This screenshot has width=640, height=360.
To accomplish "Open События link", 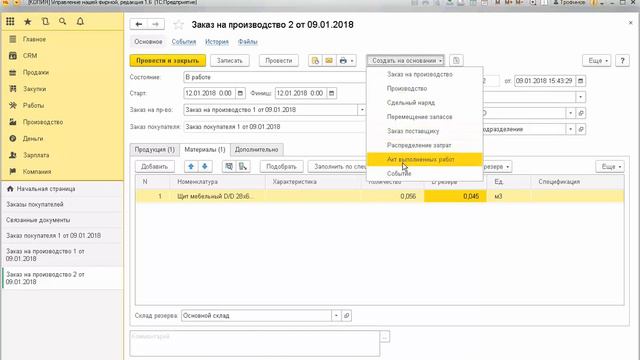I will pos(184,42).
